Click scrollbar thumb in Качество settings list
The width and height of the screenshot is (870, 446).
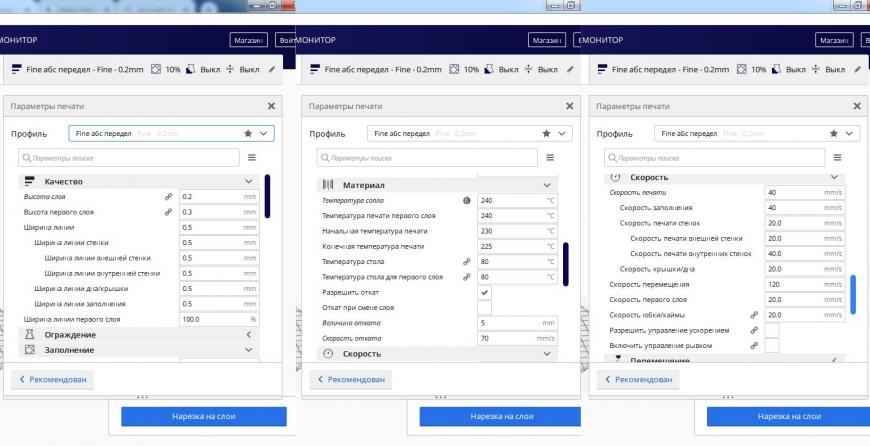click(267, 196)
